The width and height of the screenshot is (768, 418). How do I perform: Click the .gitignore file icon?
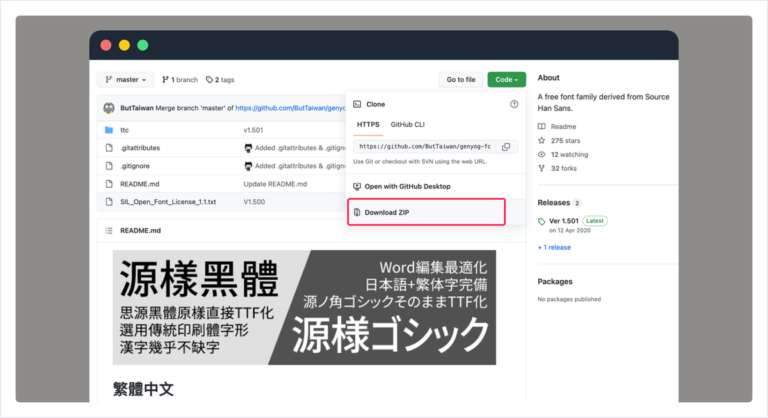[x=109, y=166]
